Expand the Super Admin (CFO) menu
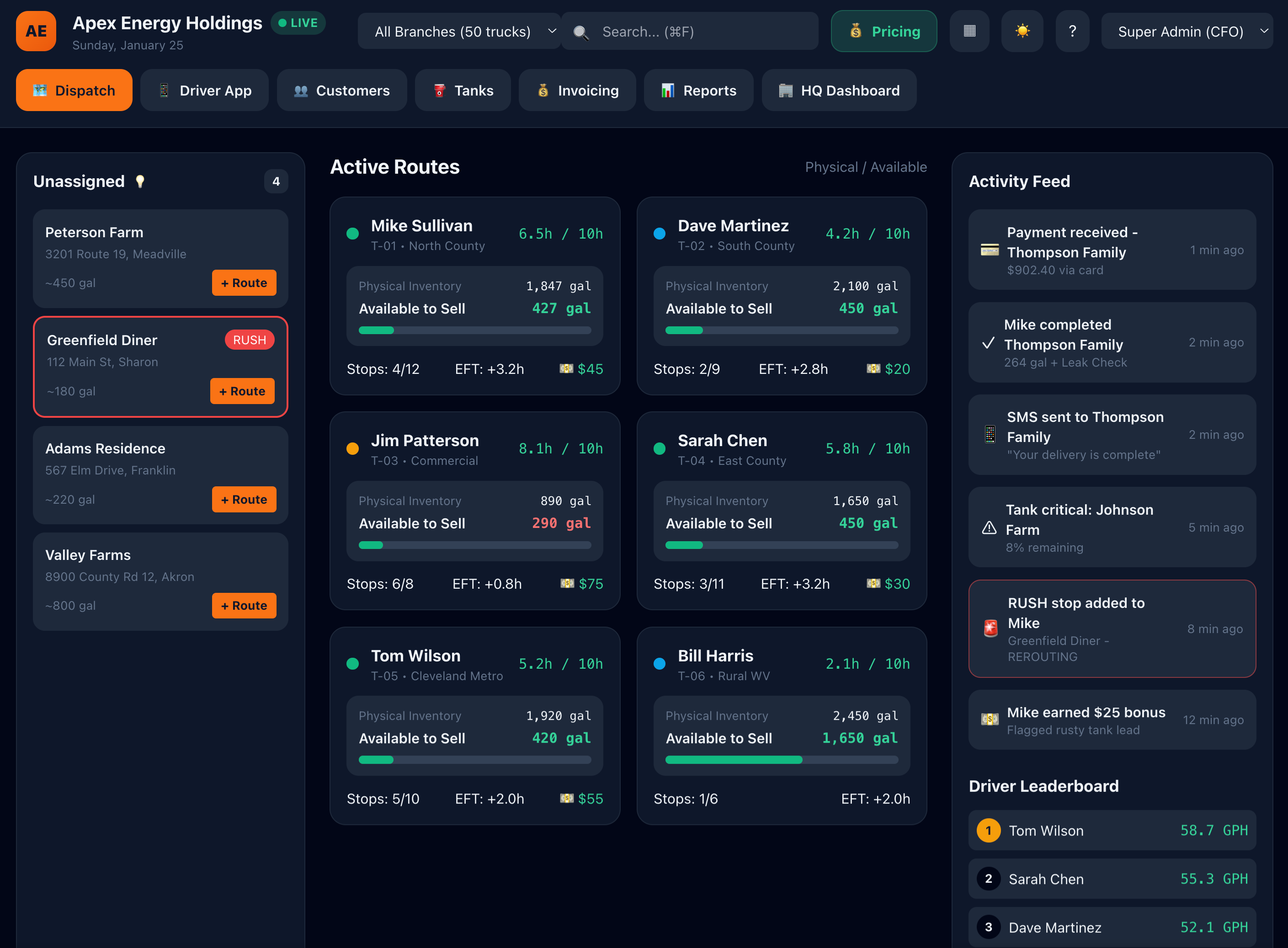The height and width of the screenshot is (948, 1288). [1187, 32]
